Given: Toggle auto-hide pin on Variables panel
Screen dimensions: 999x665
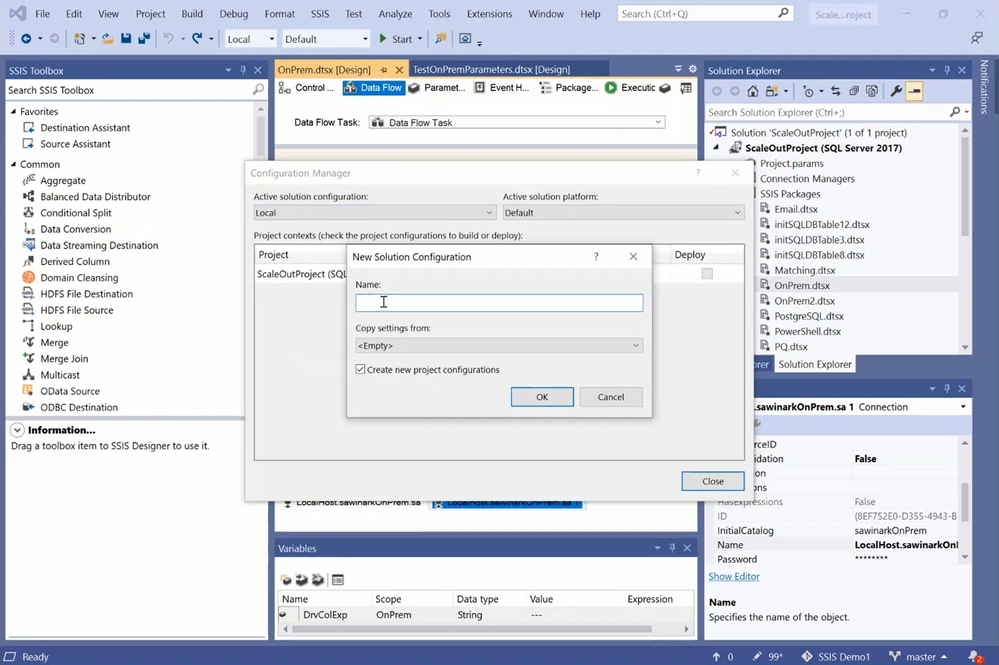Looking at the screenshot, I should click(x=672, y=548).
